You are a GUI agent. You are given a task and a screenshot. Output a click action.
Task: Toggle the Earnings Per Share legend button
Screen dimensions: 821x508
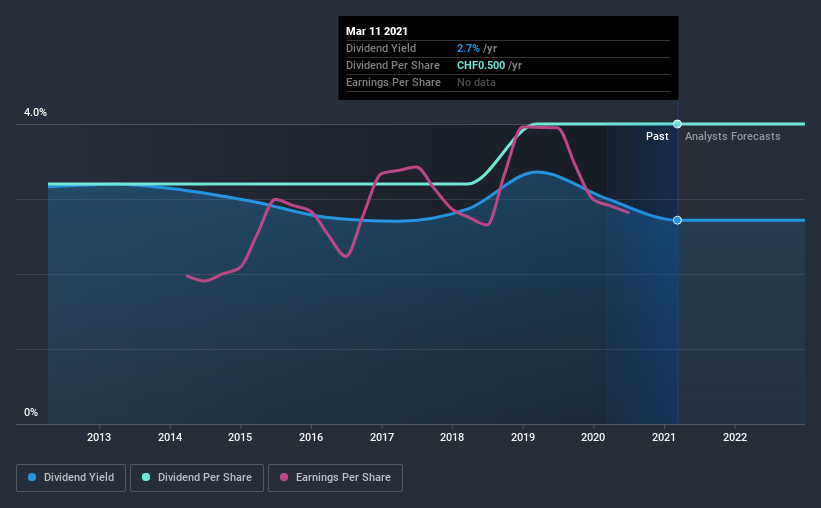(x=335, y=478)
